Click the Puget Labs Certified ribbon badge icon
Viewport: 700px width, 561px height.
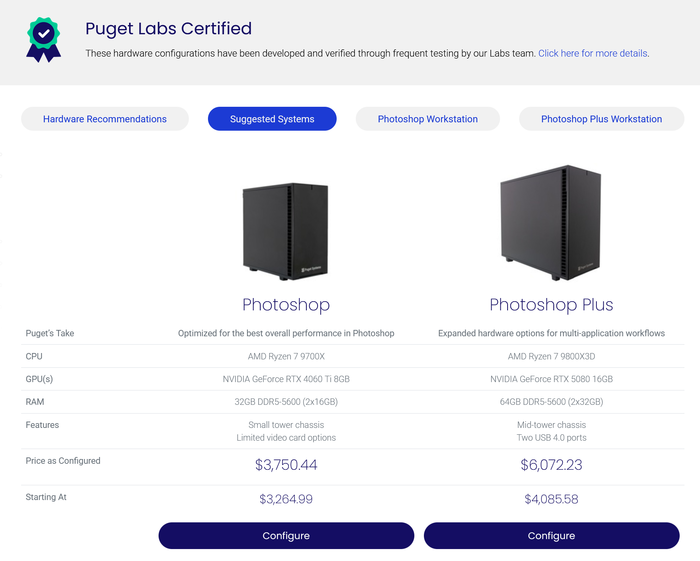43,39
